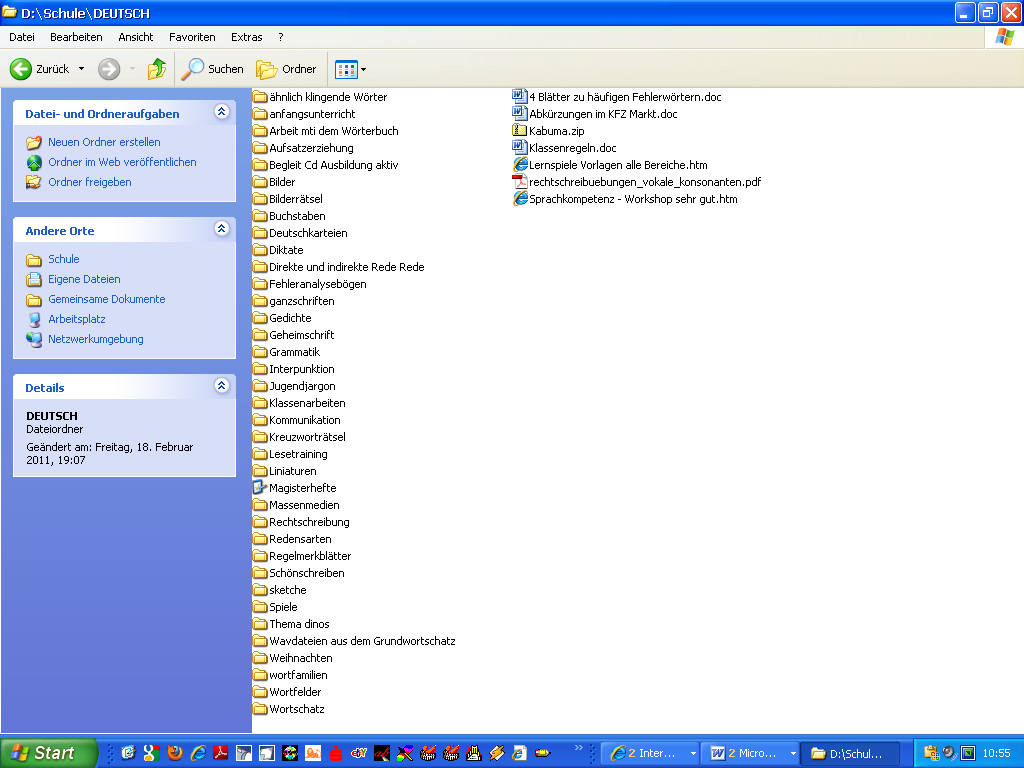Click Neuen Ordner erstellen link
1024x768 pixels.
pyautogui.click(x=104, y=142)
